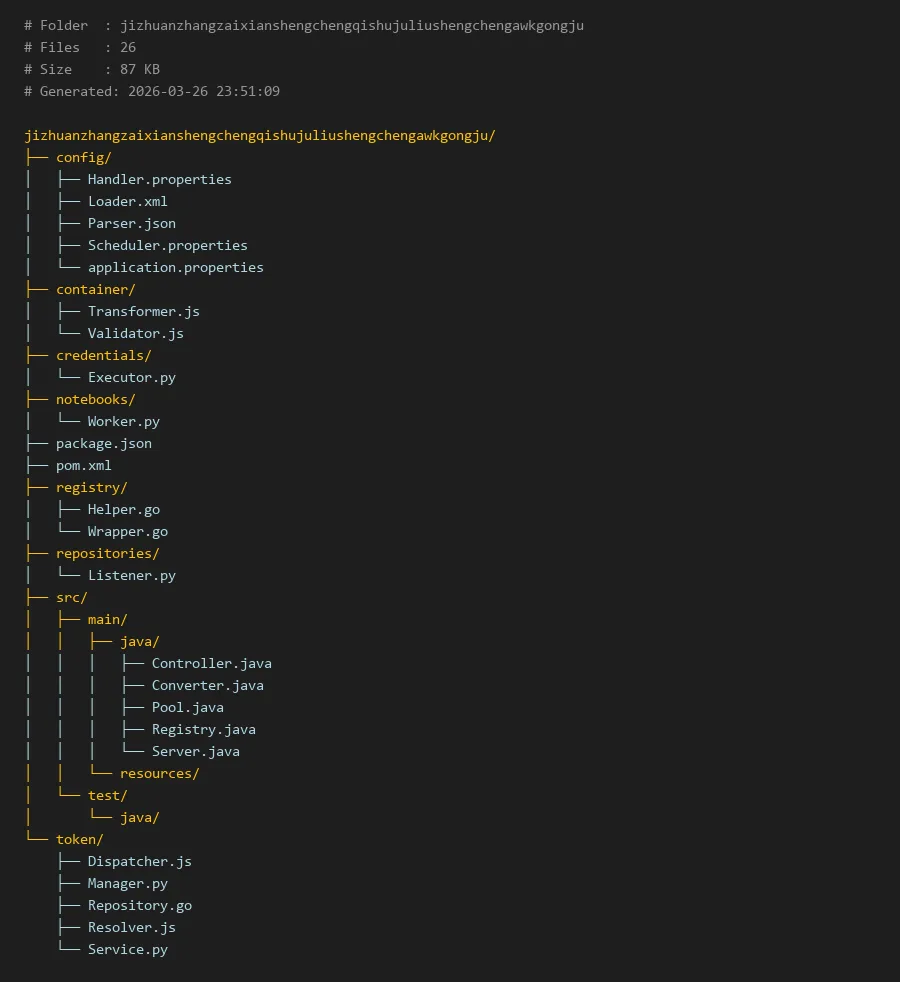Expand the config/ folder

pyautogui.click(x=83, y=157)
